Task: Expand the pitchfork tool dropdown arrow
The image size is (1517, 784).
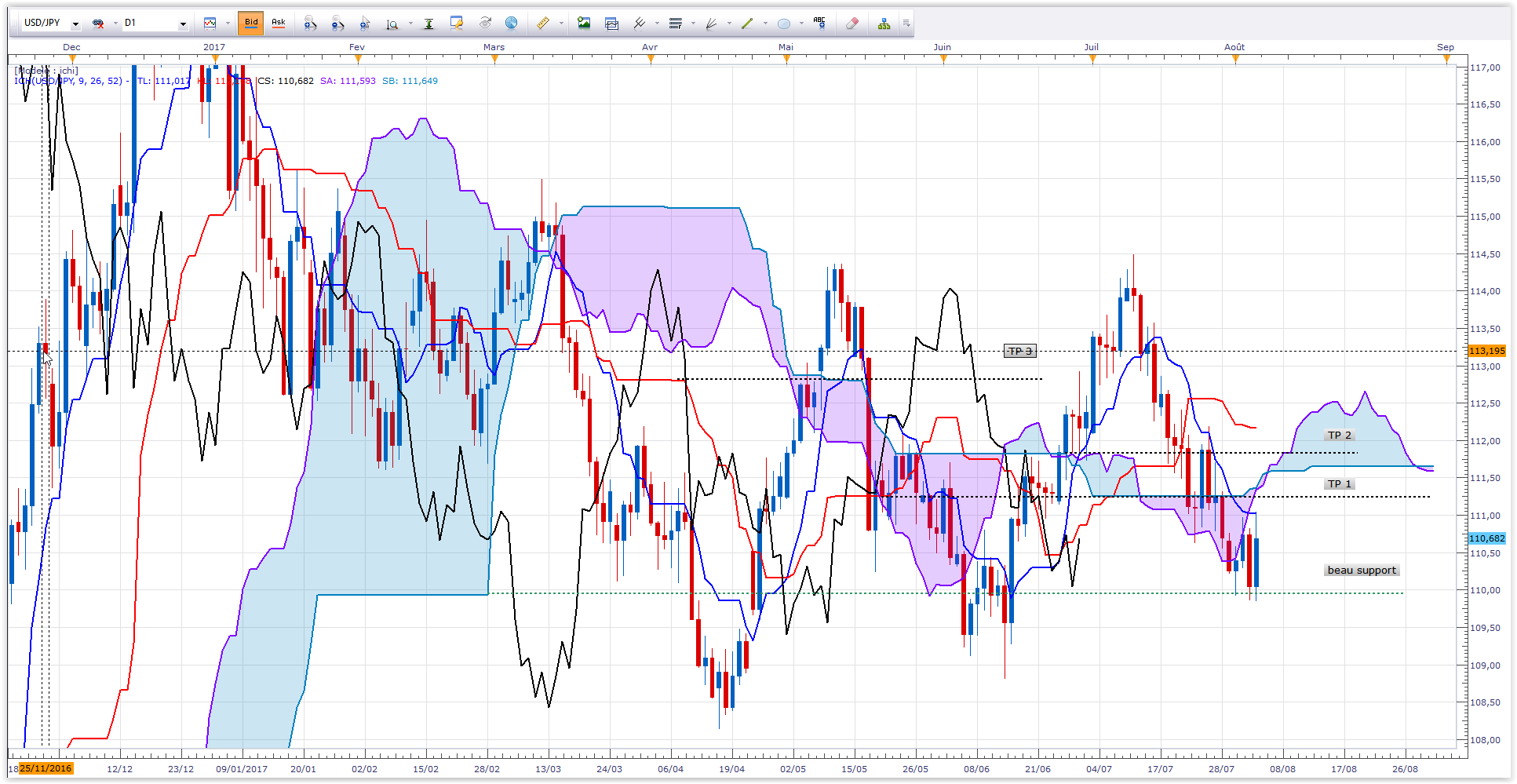Action: coord(658,24)
